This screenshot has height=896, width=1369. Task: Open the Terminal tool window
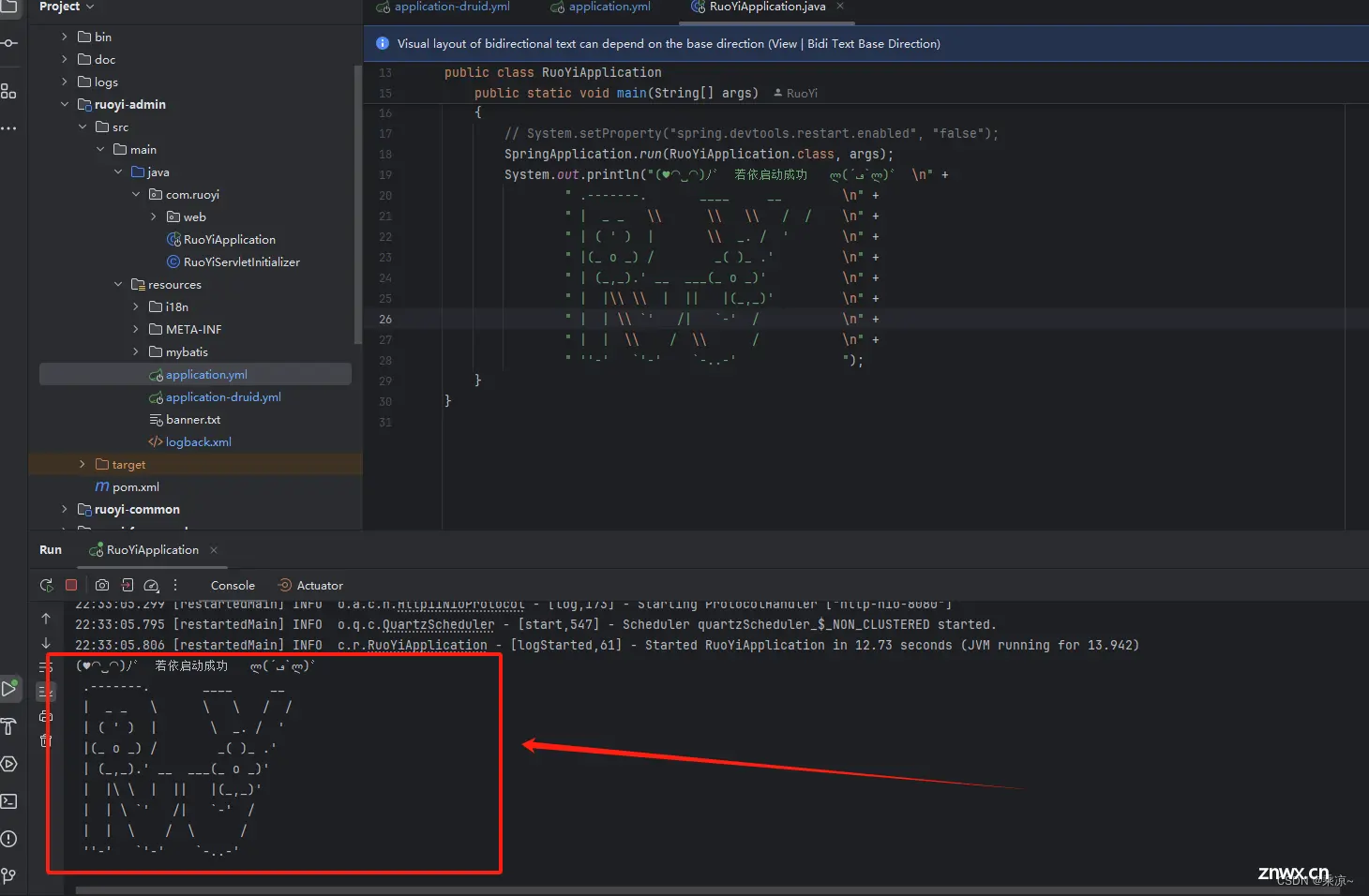pyautogui.click(x=9, y=801)
